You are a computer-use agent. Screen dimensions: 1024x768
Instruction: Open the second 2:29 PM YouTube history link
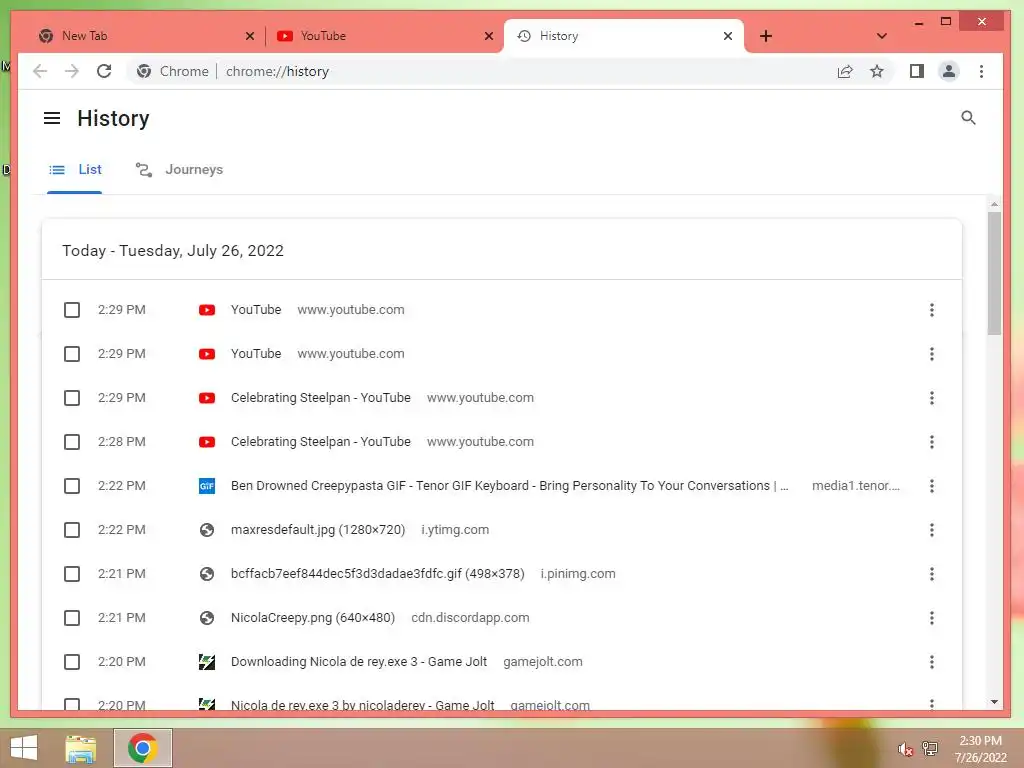256,353
